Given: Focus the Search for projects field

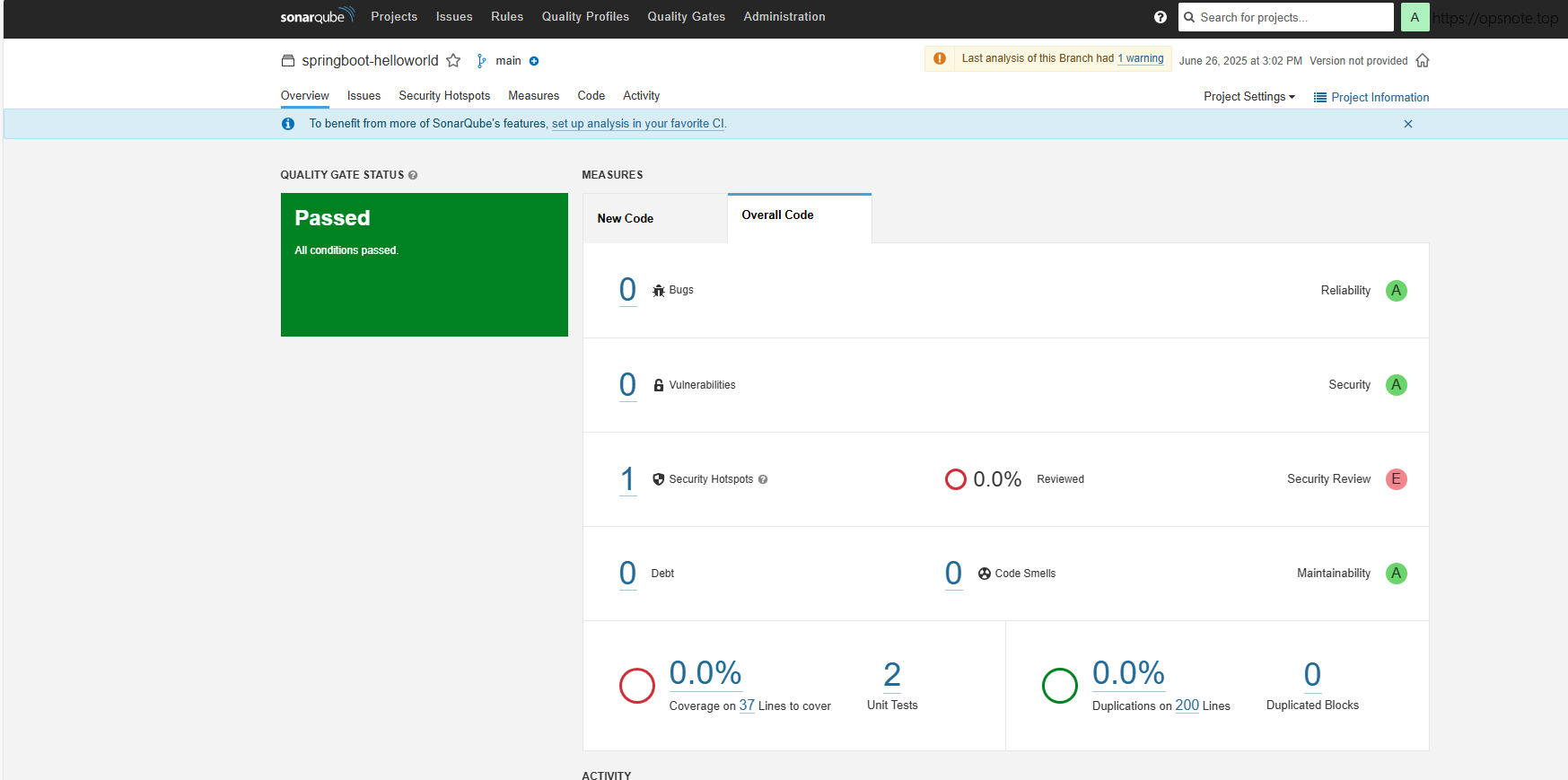Looking at the screenshot, I should point(1285,17).
